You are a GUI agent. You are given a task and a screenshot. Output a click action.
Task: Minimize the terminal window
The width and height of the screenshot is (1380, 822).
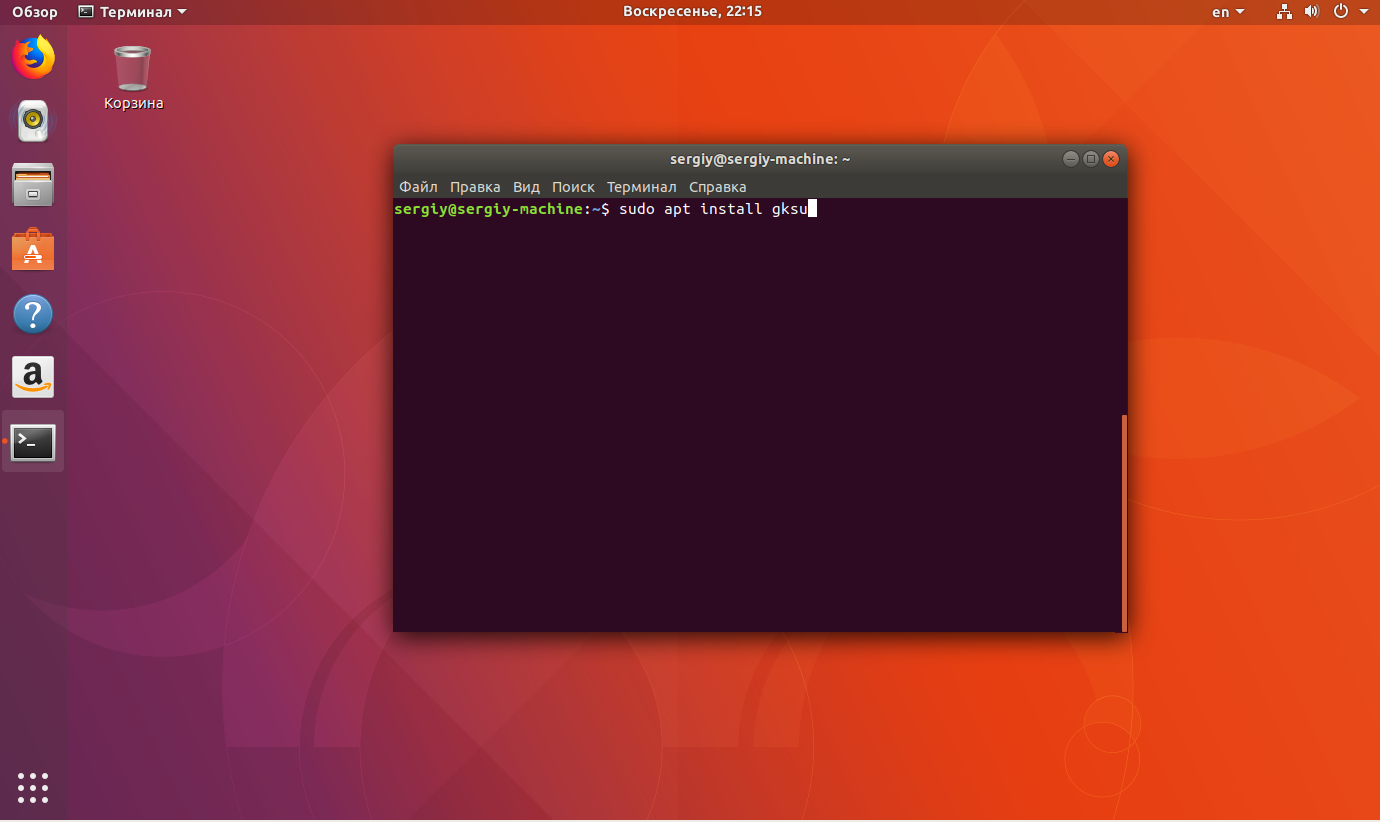[x=1070, y=159]
